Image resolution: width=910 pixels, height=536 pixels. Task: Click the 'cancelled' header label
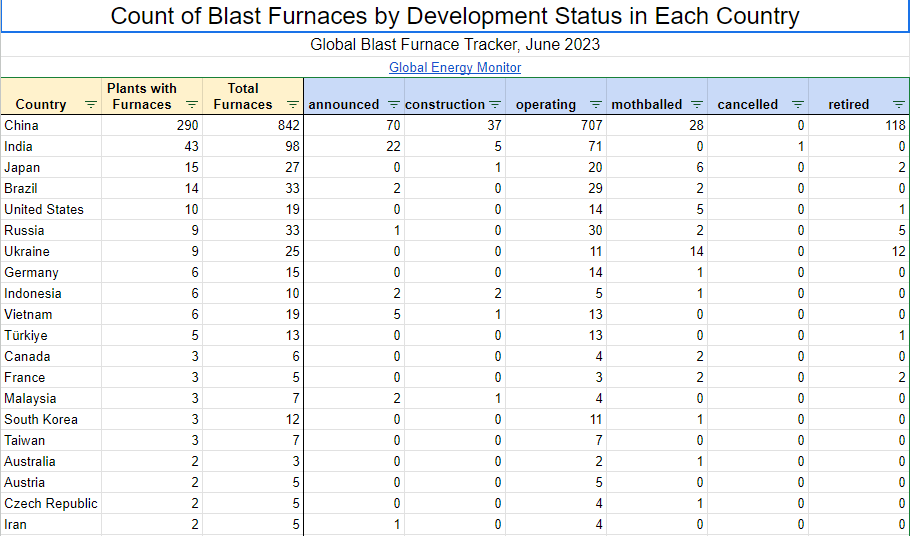click(x=748, y=104)
